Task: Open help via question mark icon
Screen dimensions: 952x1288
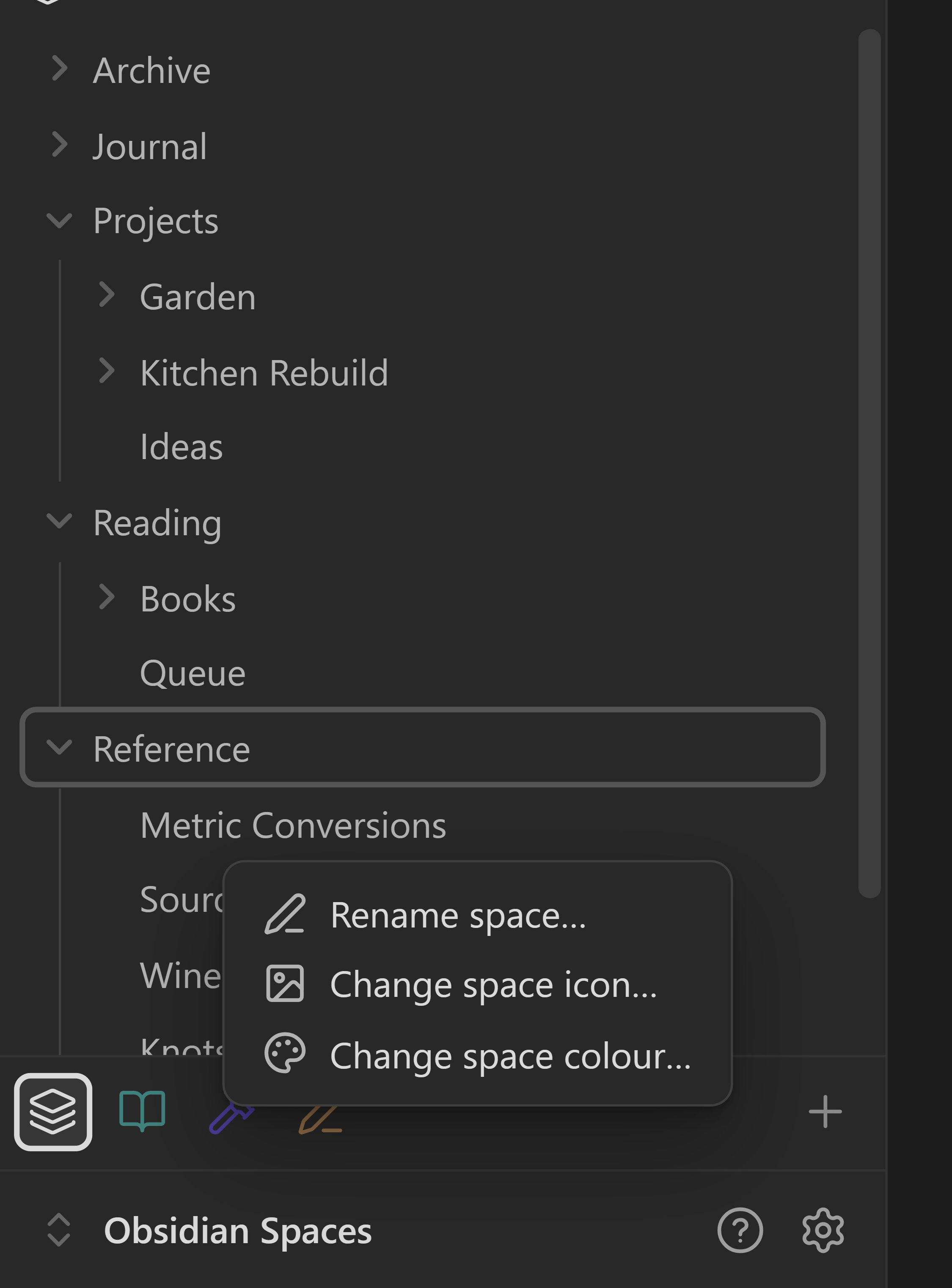Action: coord(740,1230)
